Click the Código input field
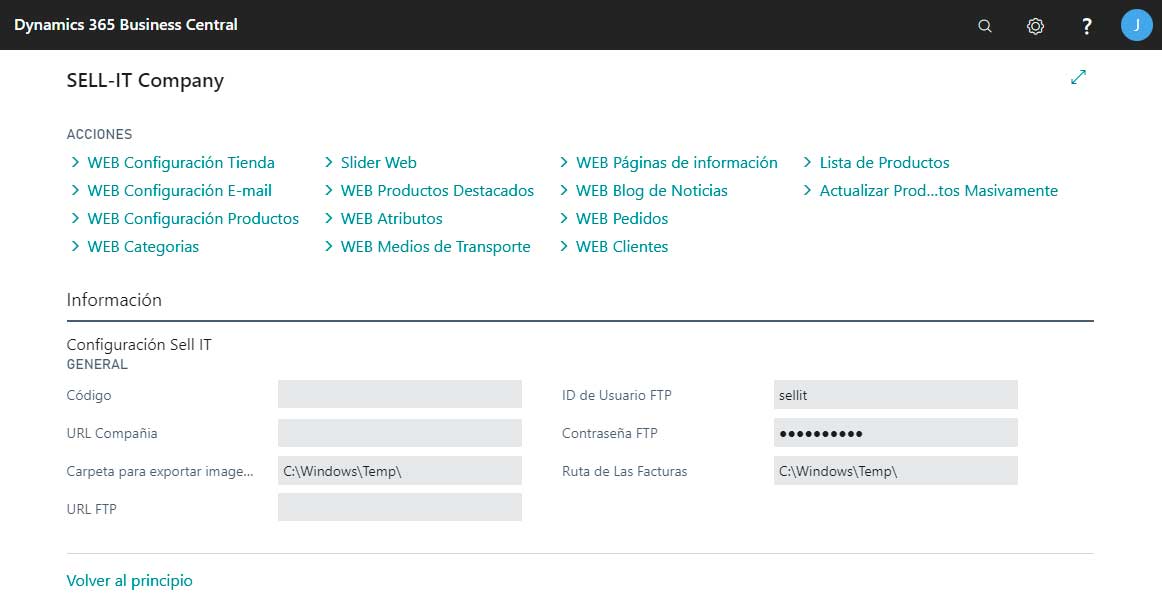1162x612 pixels. coord(399,395)
